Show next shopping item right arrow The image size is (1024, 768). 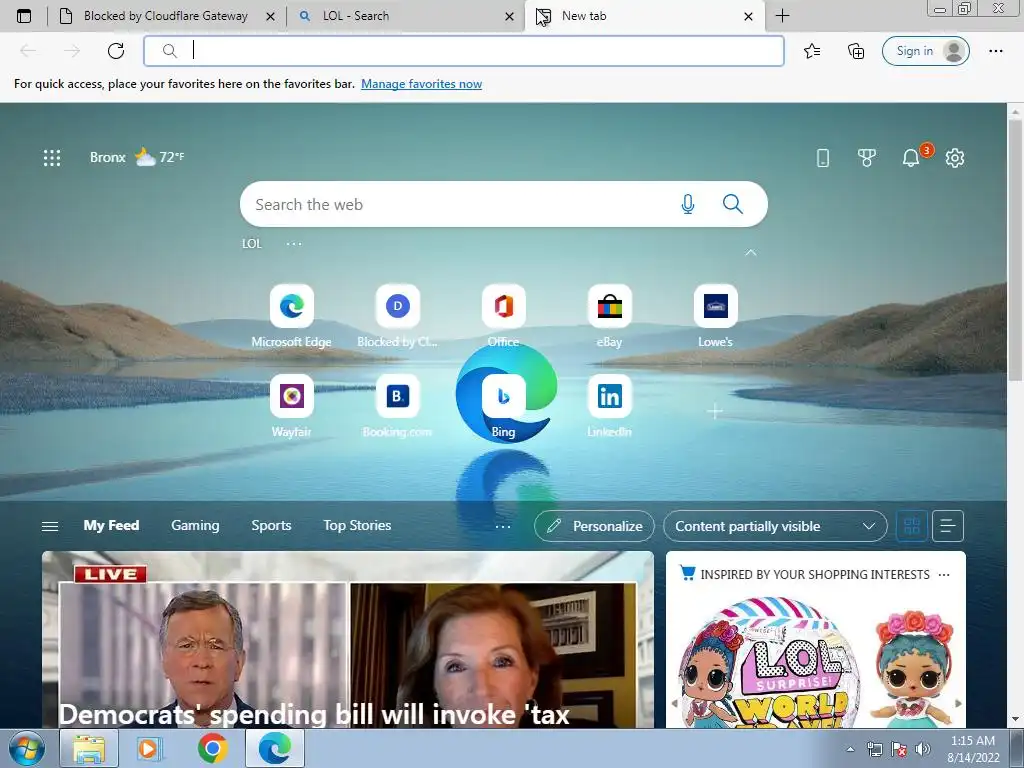tap(958, 703)
